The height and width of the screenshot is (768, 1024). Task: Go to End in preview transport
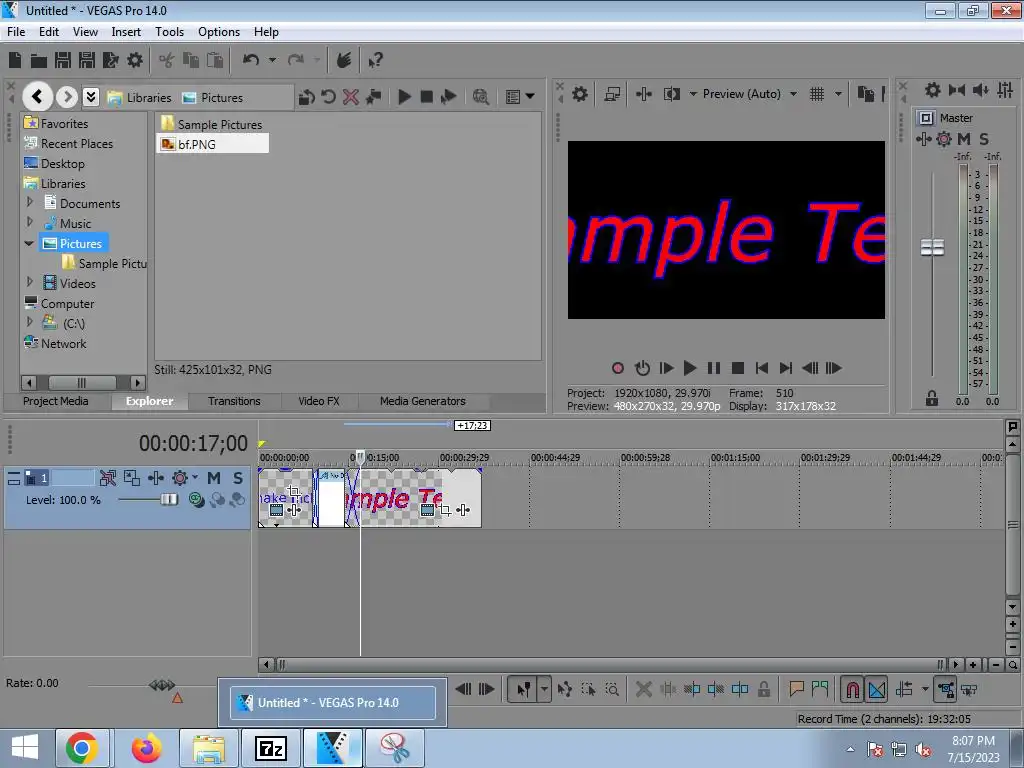pyautogui.click(x=786, y=368)
